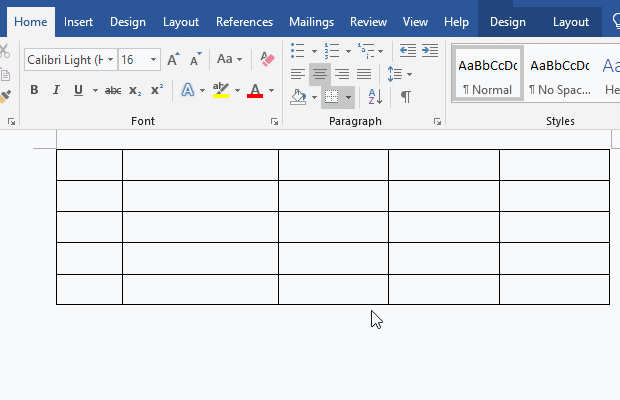620x400 pixels.
Task: Toggle Bold formatting
Action: [x=34, y=90]
